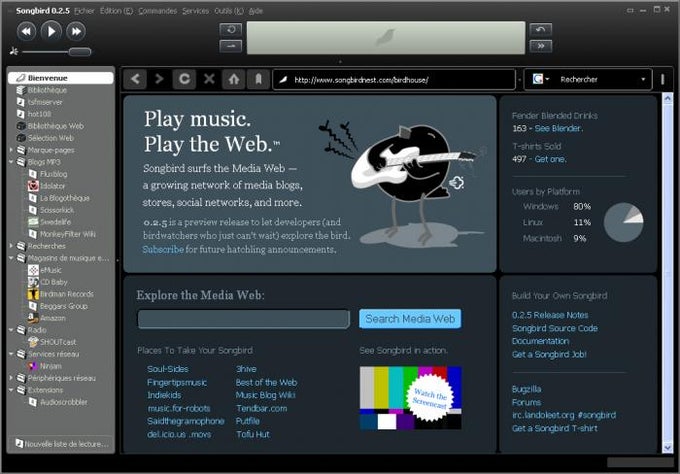Viewport: 680px width, 474px height.
Task: Click the page scrollbar down arrow
Action: (668, 447)
